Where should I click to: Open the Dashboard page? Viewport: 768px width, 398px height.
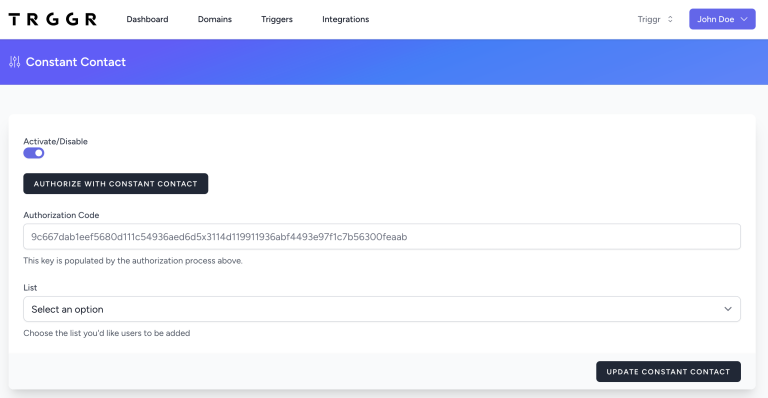[x=147, y=19]
